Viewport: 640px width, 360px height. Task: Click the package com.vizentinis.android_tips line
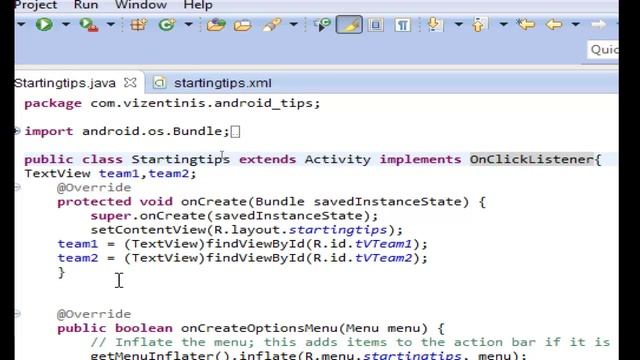click(x=172, y=103)
